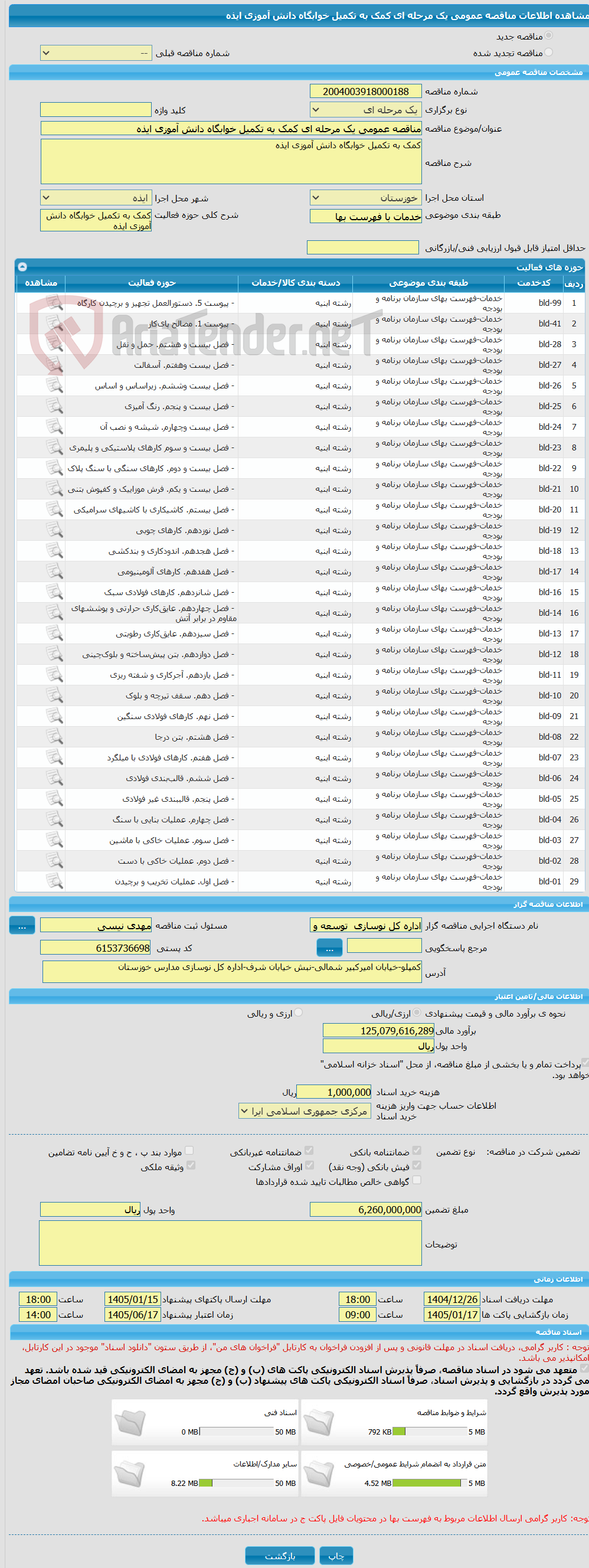This screenshot has height=1568, width=589.
Task: Open the سایر مدارک/اطلاعات folder icon
Action: [x=130, y=1474]
